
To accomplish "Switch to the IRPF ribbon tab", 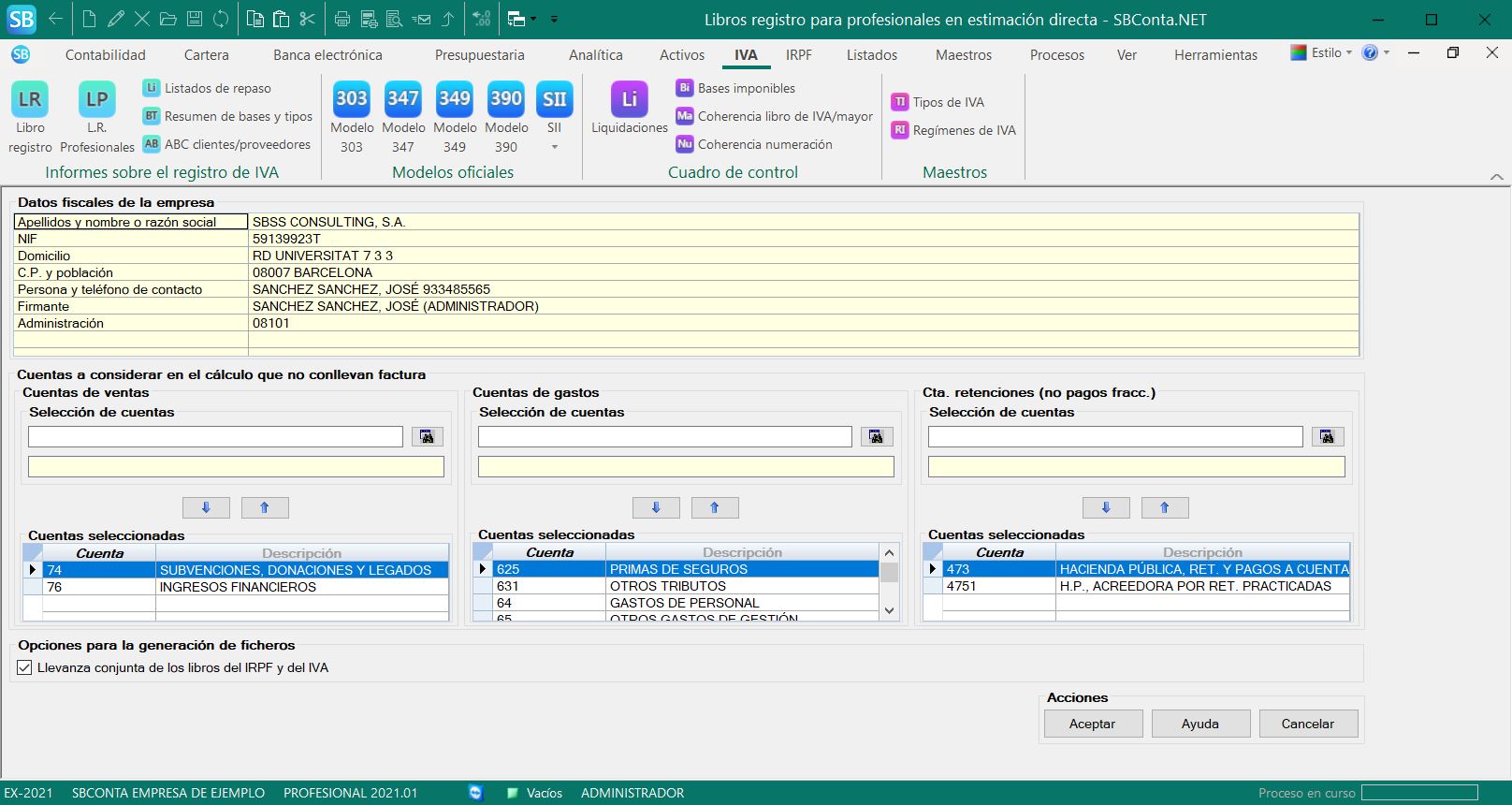I will click(x=798, y=55).
